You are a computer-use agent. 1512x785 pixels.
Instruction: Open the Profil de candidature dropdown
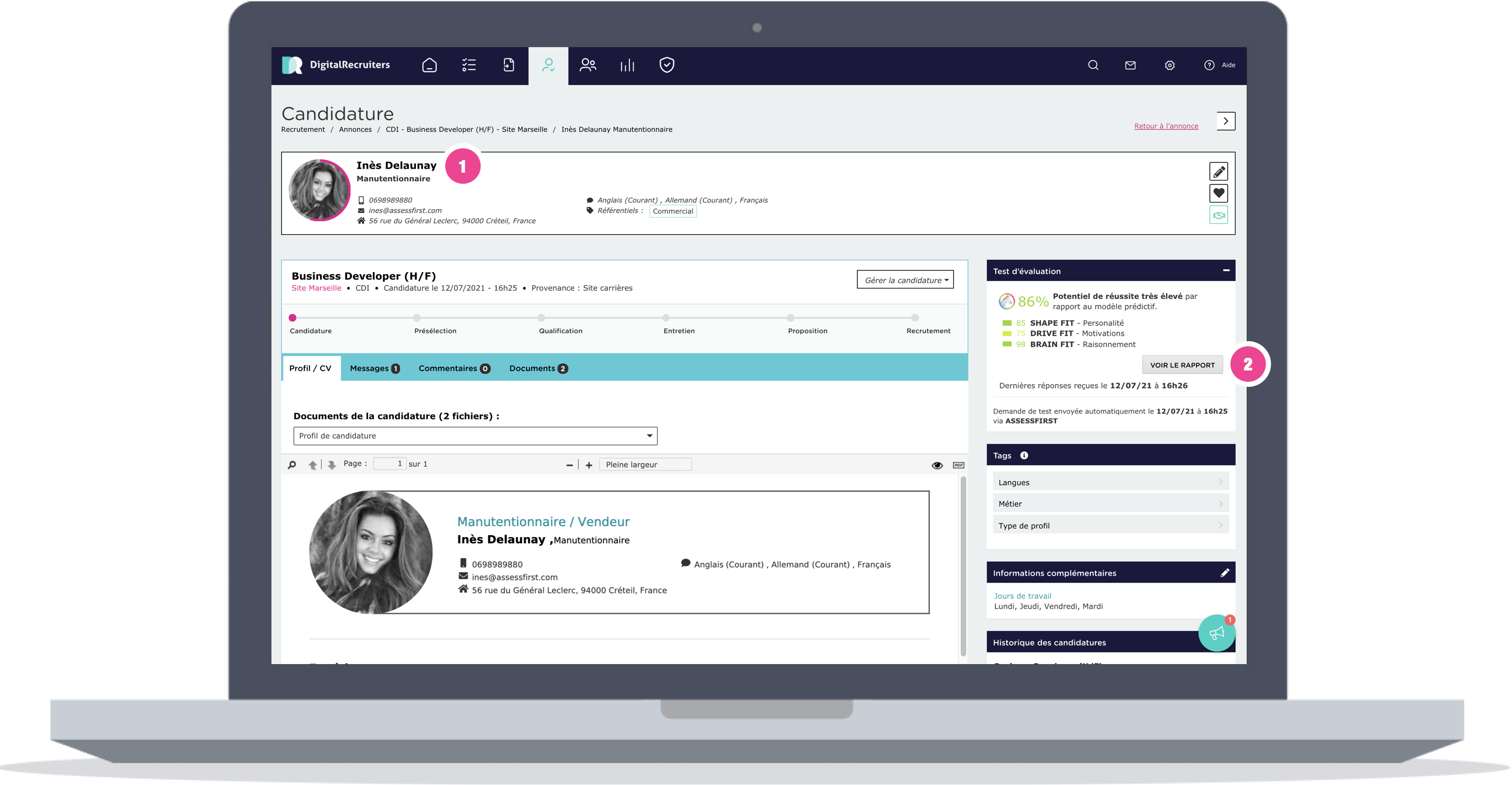point(475,436)
